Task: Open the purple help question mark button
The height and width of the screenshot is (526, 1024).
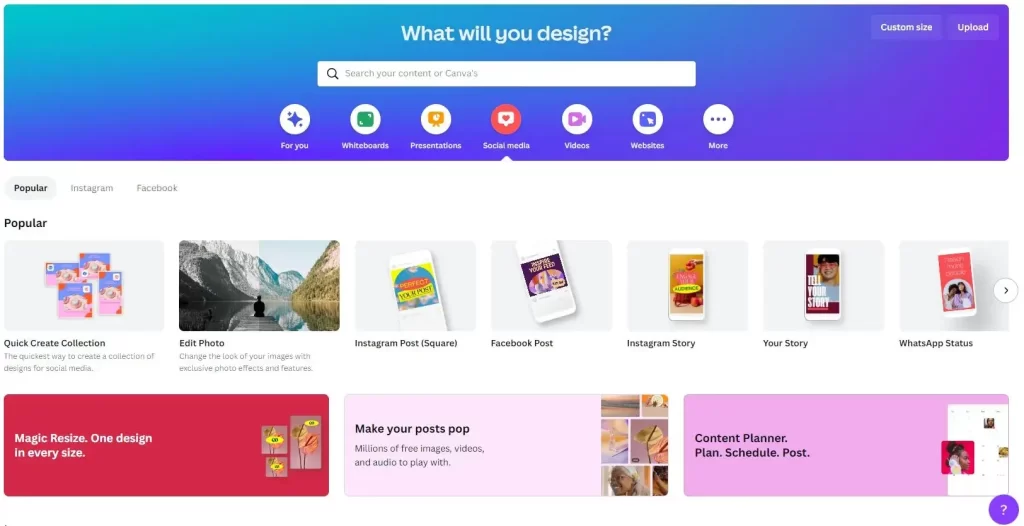Action: pyautogui.click(x=1003, y=510)
